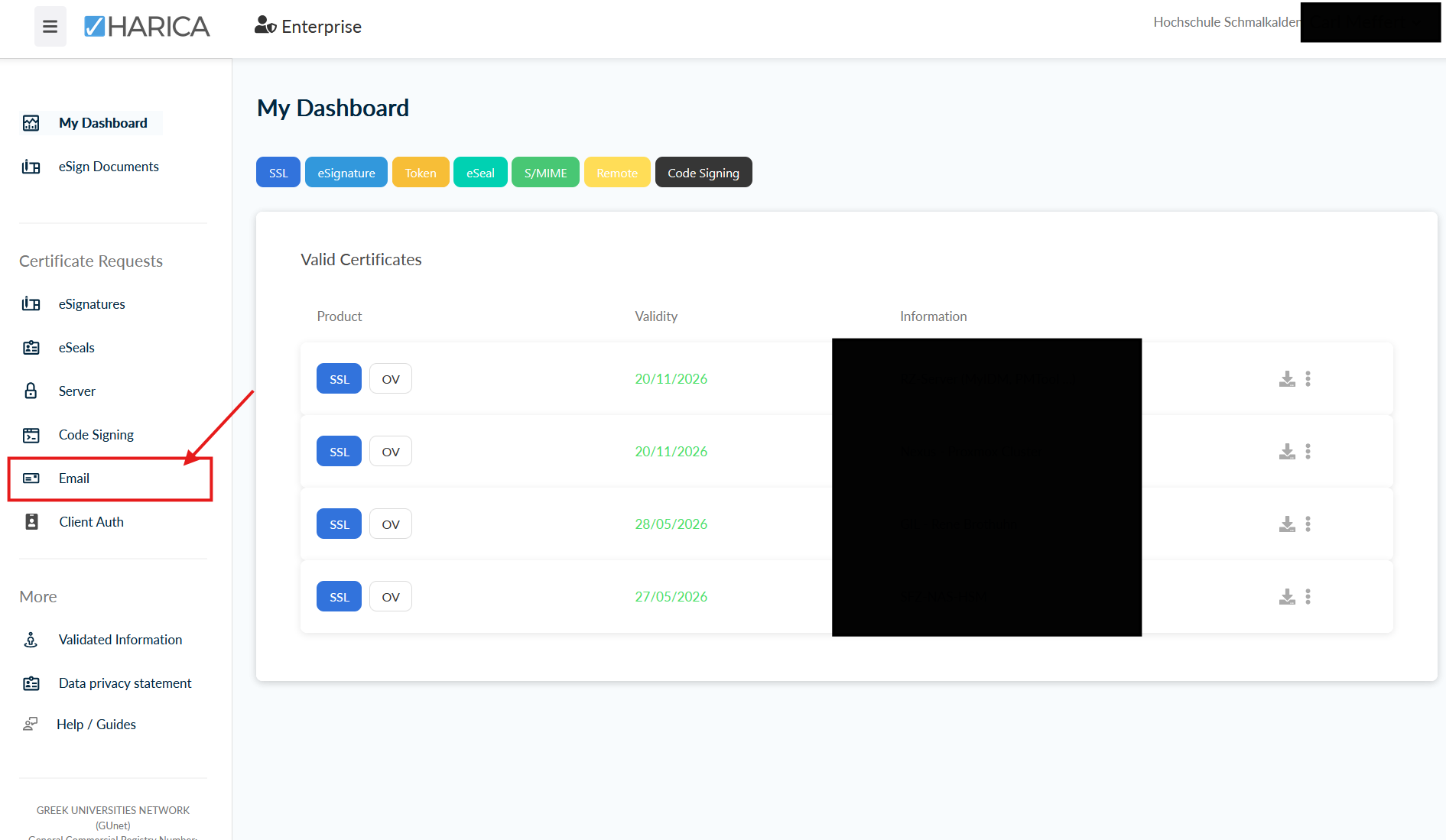The width and height of the screenshot is (1446, 840).
Task: Click the Client Auth badge icon
Action: point(31,522)
